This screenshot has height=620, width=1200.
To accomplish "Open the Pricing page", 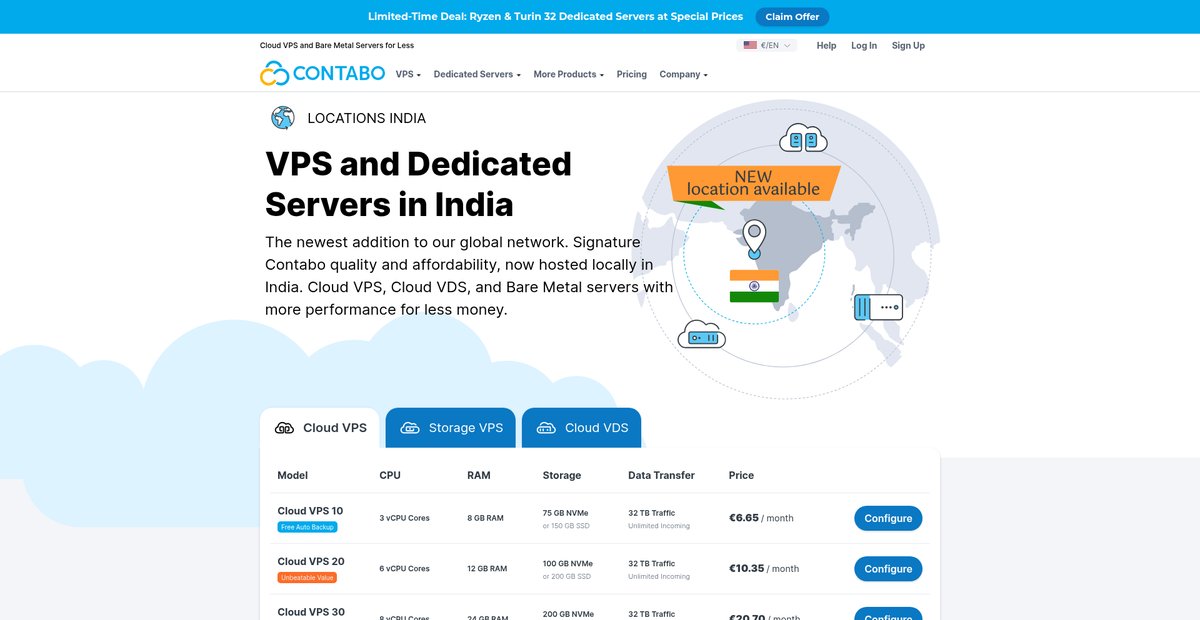I will (x=631, y=74).
